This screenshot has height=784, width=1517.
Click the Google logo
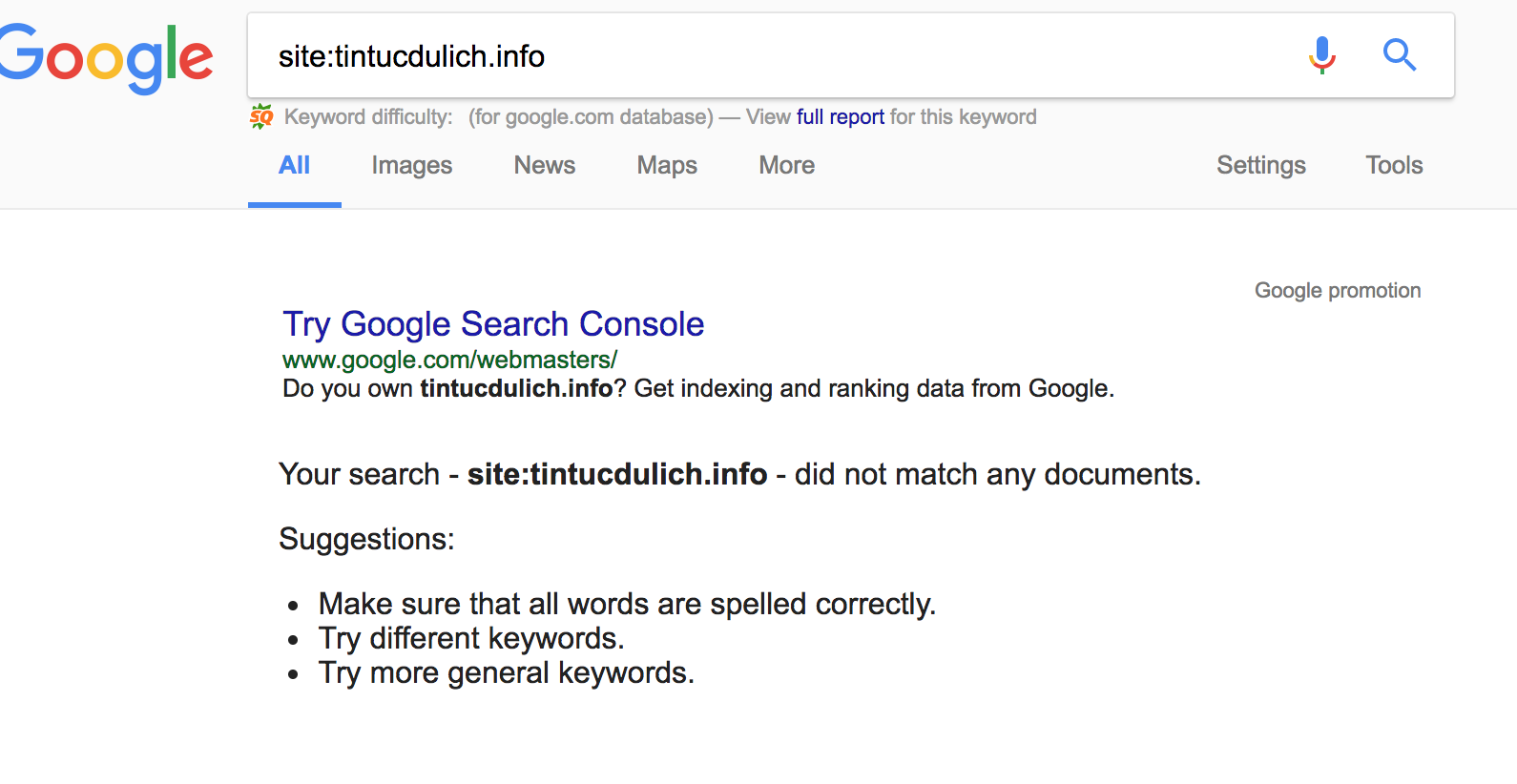105,59
